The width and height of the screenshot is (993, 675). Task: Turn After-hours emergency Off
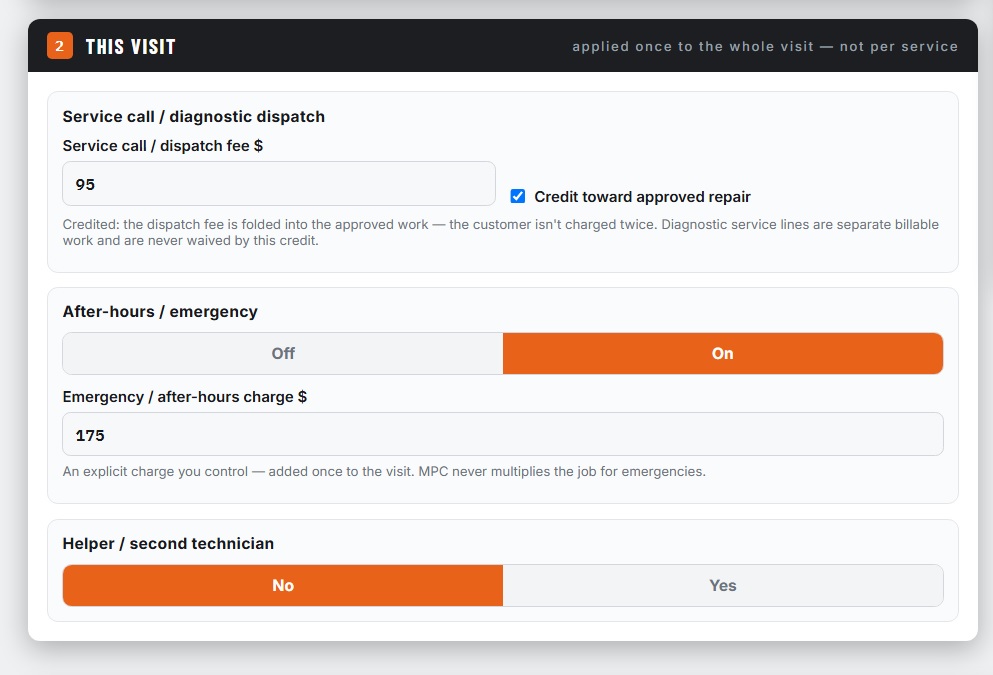click(283, 353)
